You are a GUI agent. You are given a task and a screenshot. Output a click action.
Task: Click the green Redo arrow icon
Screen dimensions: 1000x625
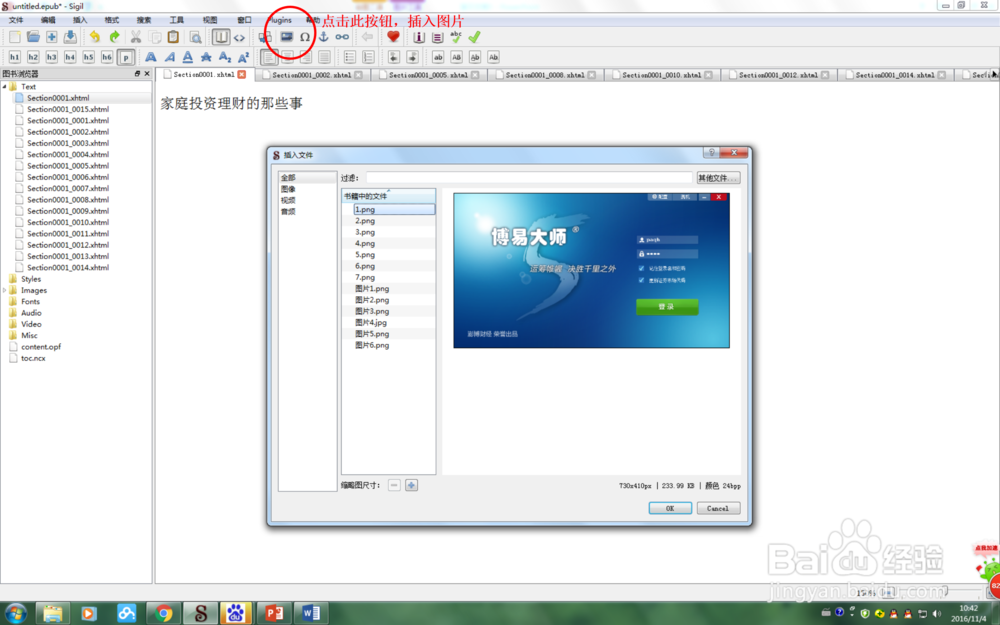(x=114, y=37)
